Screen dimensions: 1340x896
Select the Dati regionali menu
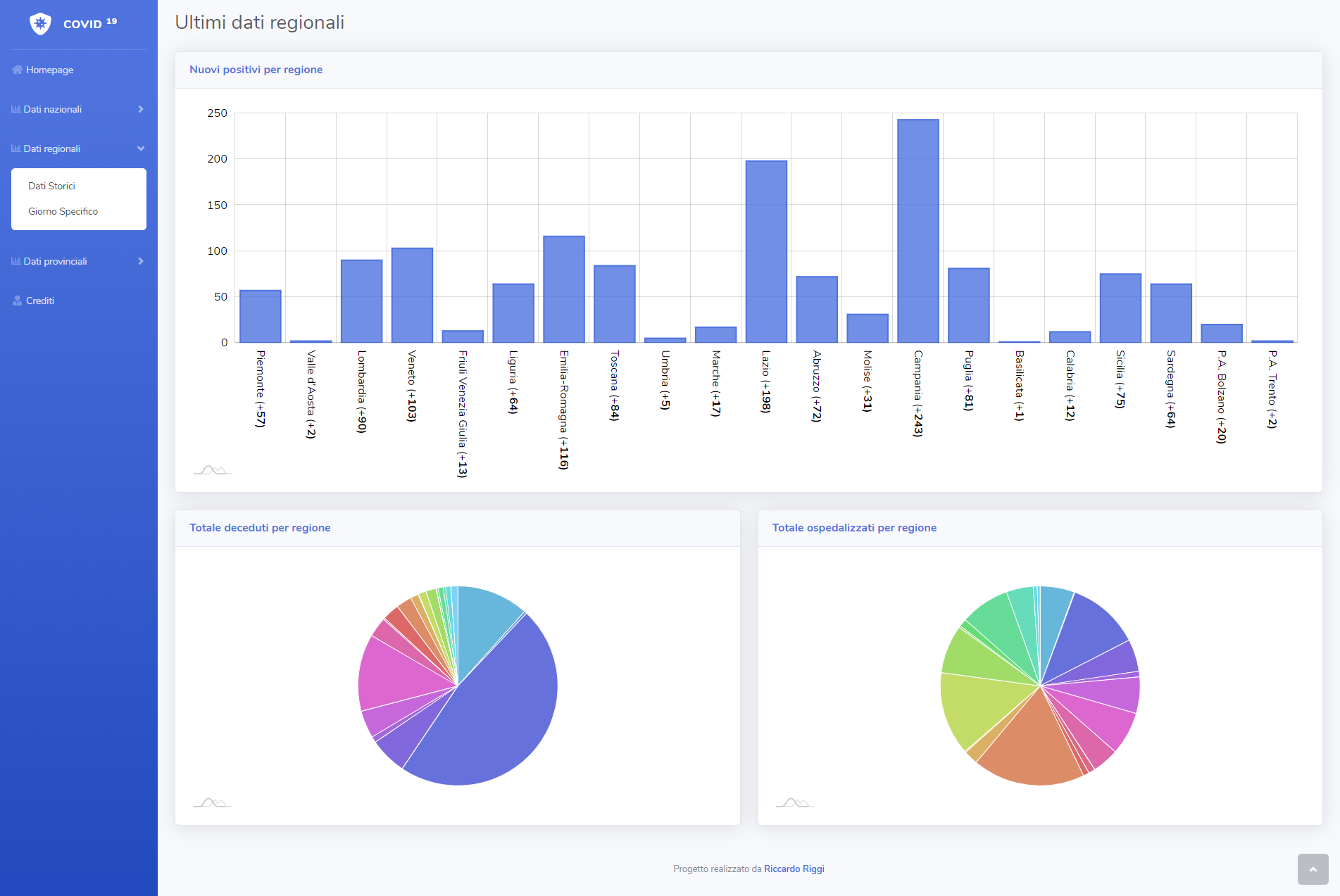79,149
